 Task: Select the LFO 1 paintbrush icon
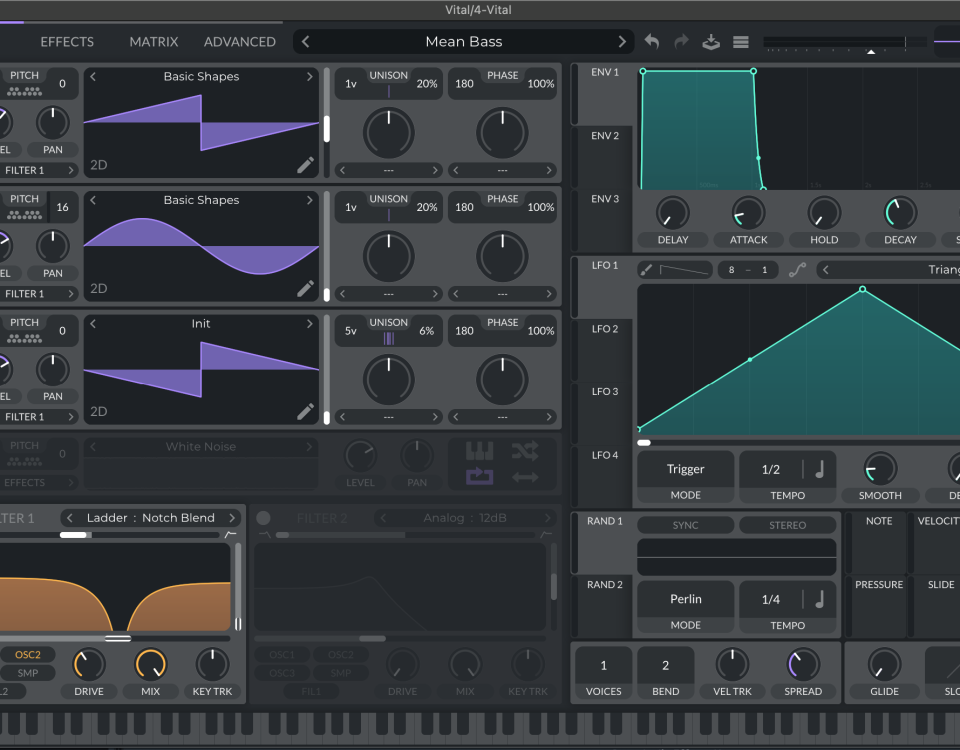[646, 270]
